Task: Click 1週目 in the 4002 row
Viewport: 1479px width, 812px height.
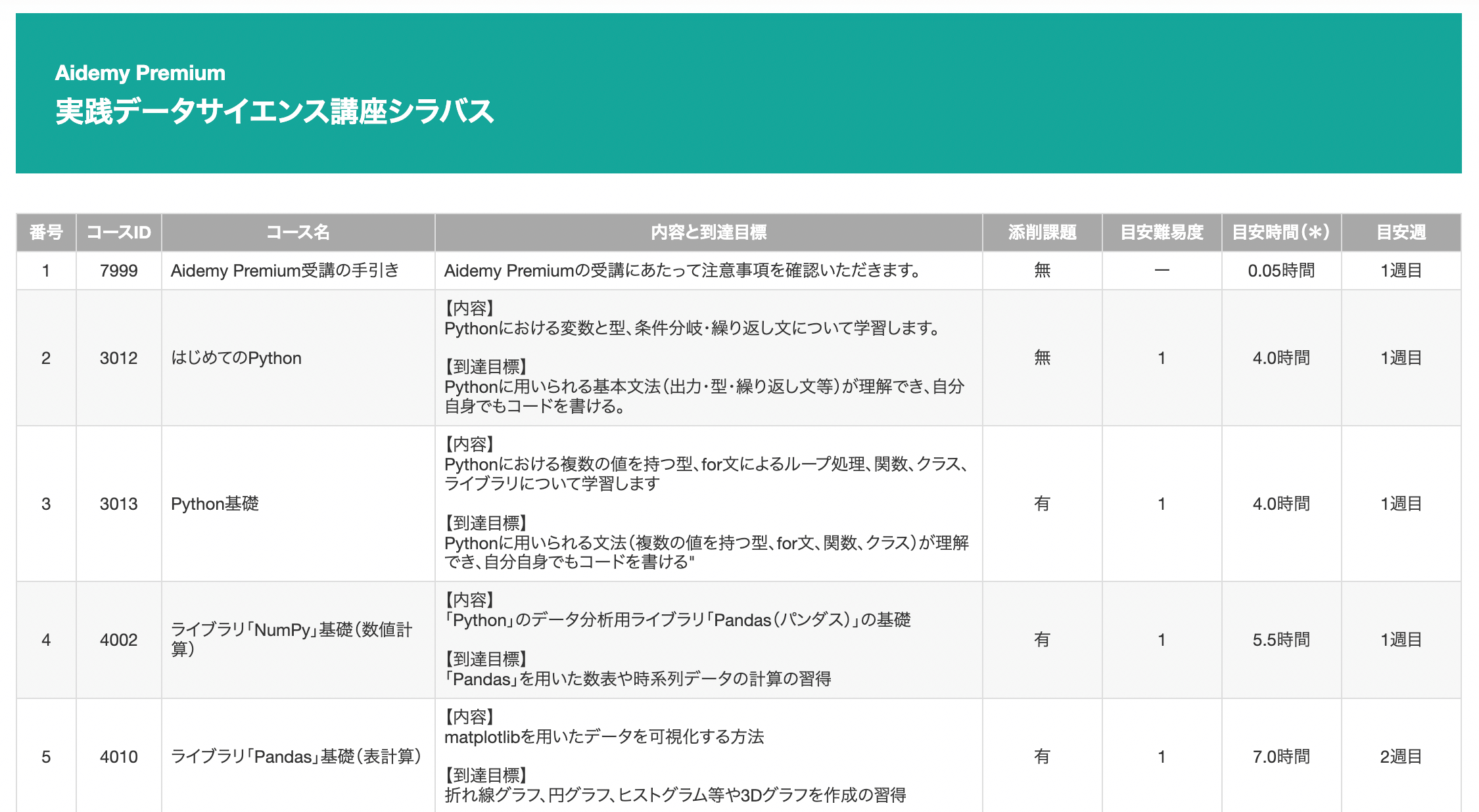Action: click(x=1401, y=640)
